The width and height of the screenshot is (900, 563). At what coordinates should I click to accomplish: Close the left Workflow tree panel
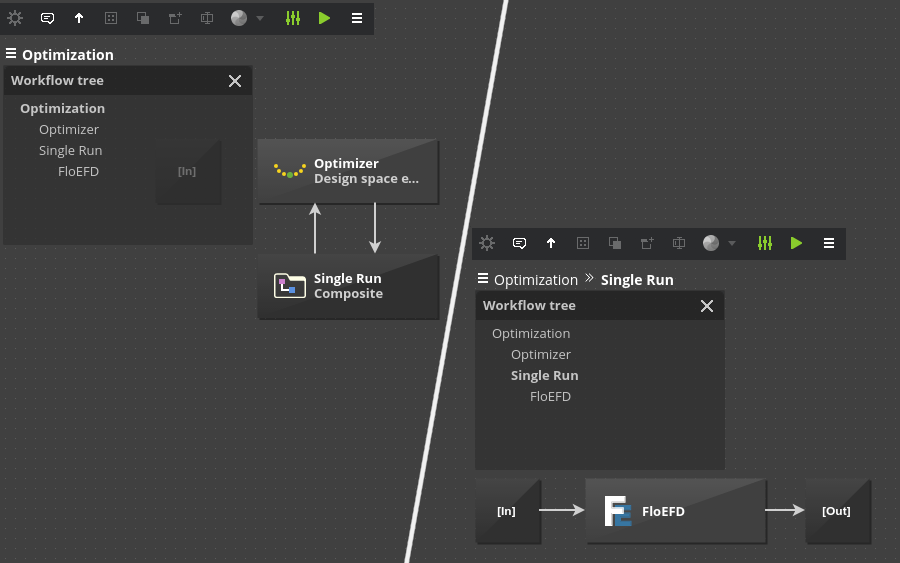235,81
